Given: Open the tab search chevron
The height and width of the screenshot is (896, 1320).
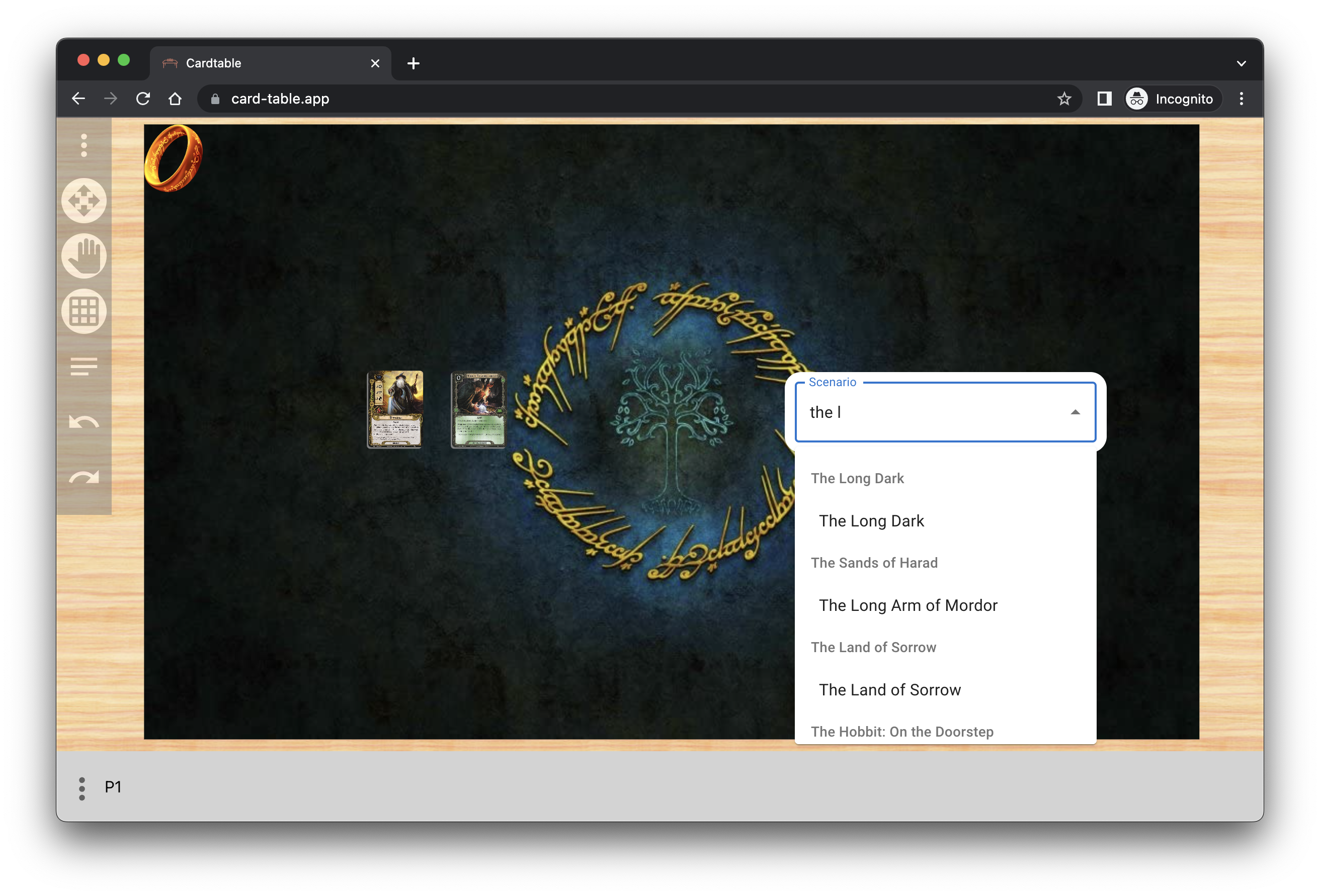Looking at the screenshot, I should (x=1241, y=63).
